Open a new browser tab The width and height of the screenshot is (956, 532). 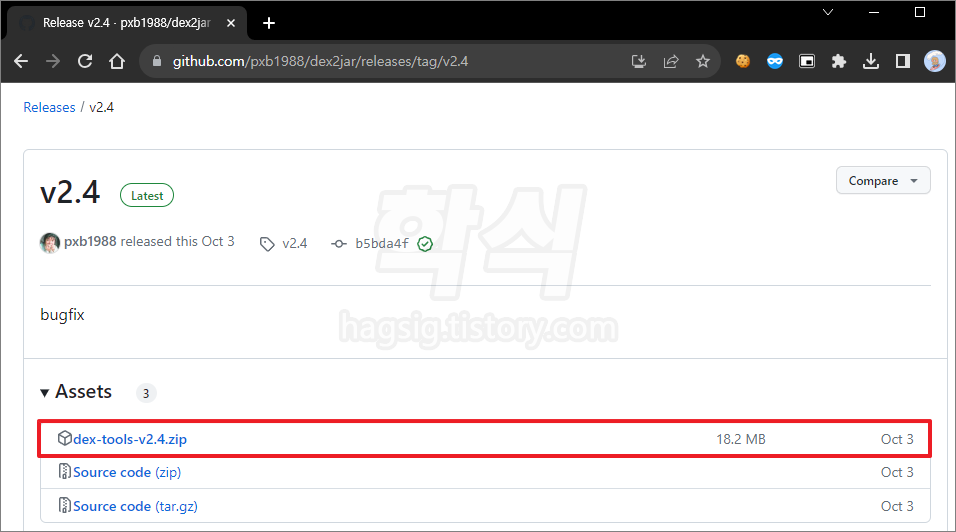coord(269,23)
